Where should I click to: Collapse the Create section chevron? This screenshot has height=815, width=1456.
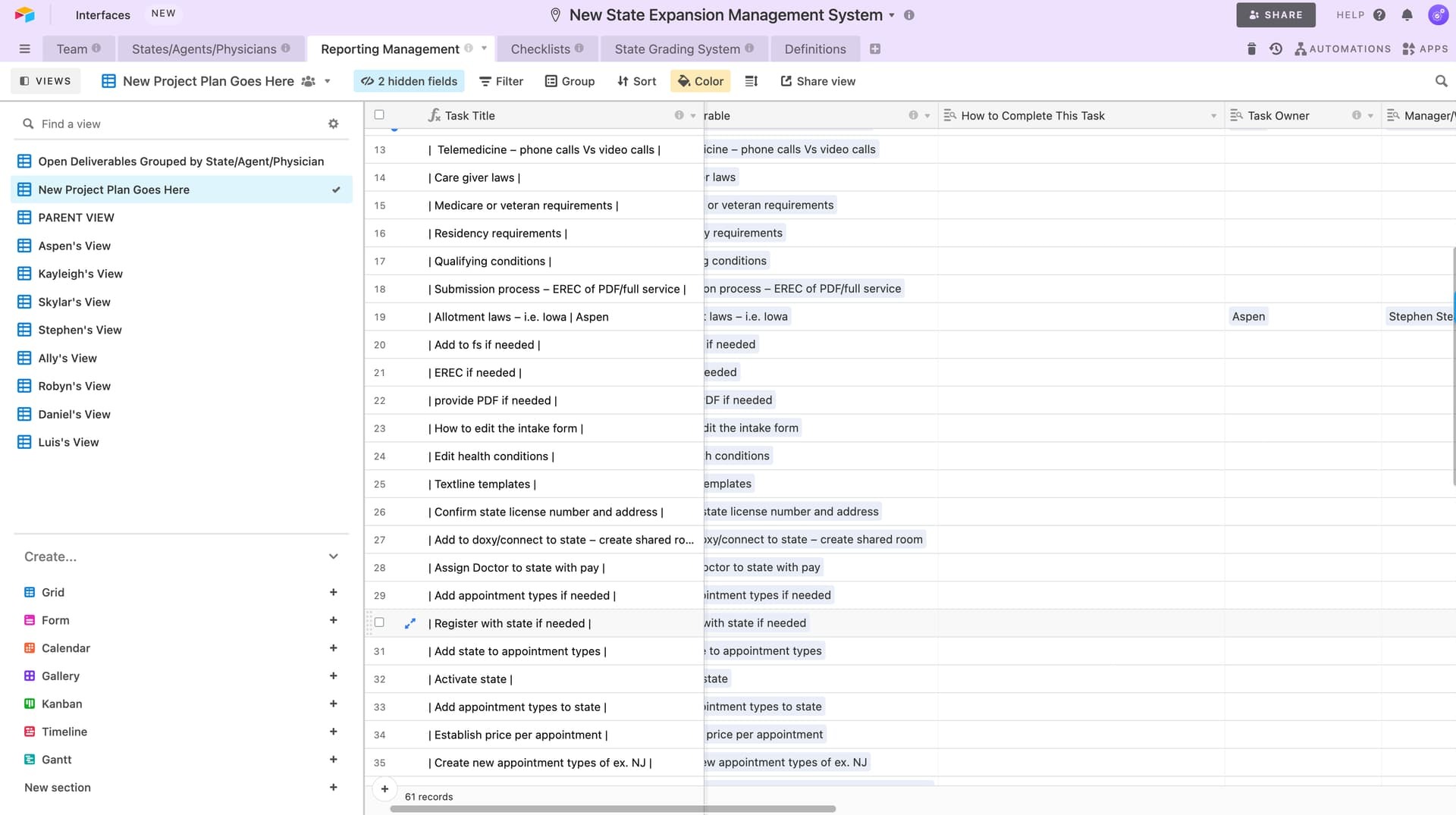click(333, 556)
